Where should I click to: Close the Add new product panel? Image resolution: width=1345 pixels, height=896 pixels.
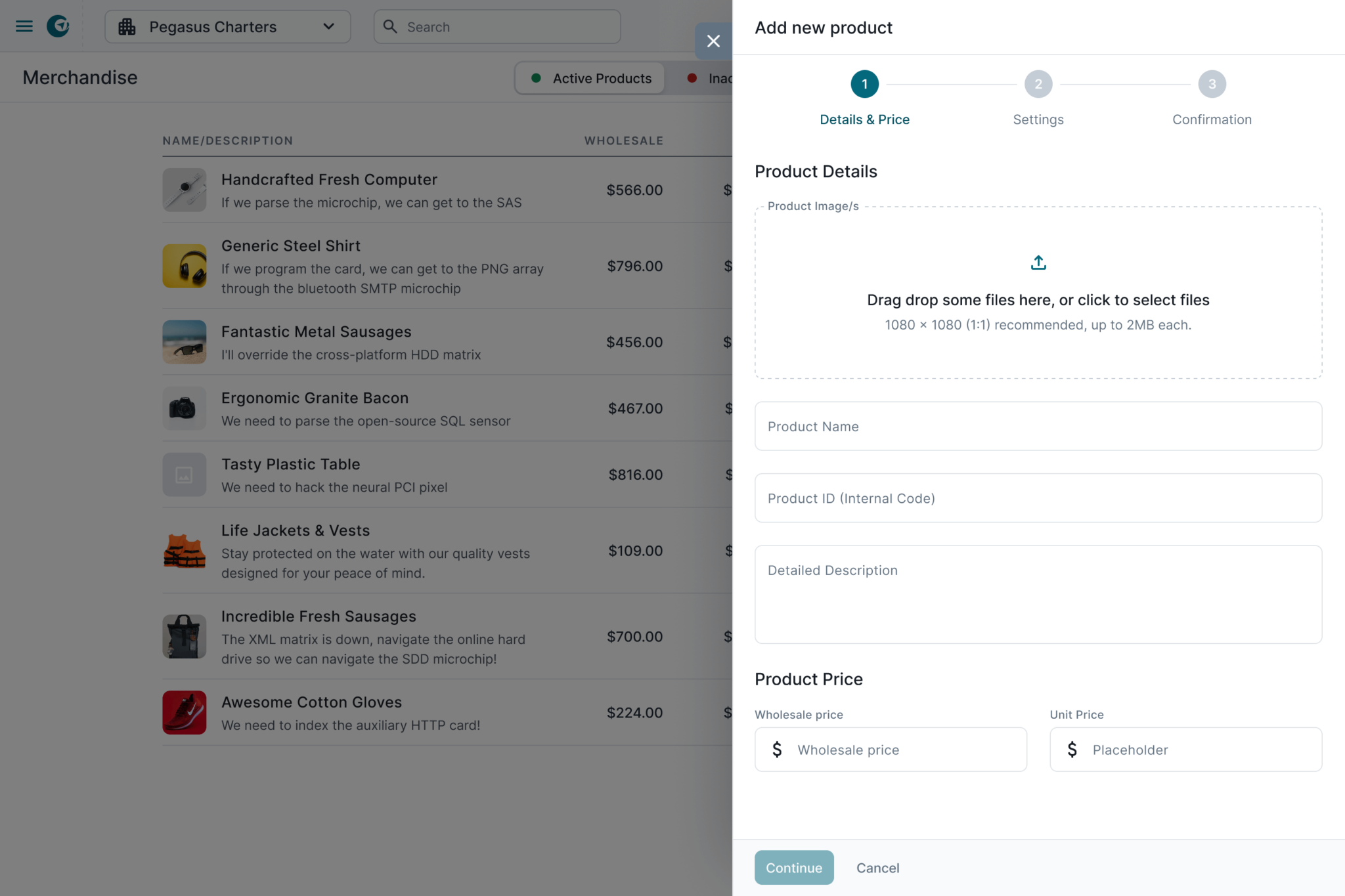tap(713, 41)
